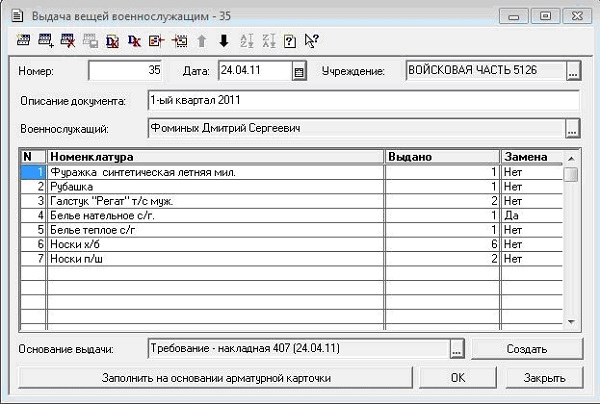Viewport: 600px width, 404px height.
Task: Click the black move down arrow
Action: click(223, 41)
